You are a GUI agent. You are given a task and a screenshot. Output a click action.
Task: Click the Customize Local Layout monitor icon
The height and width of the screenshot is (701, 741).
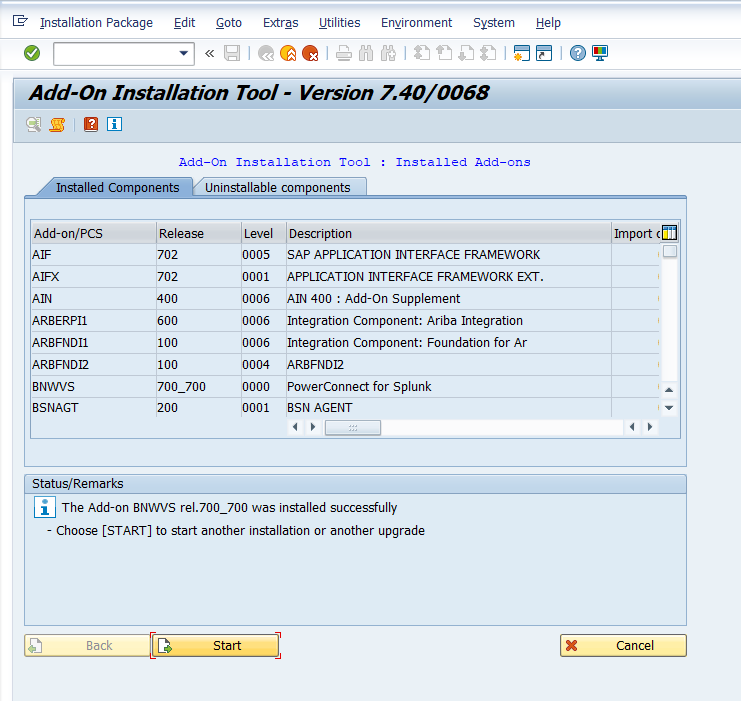pos(600,53)
